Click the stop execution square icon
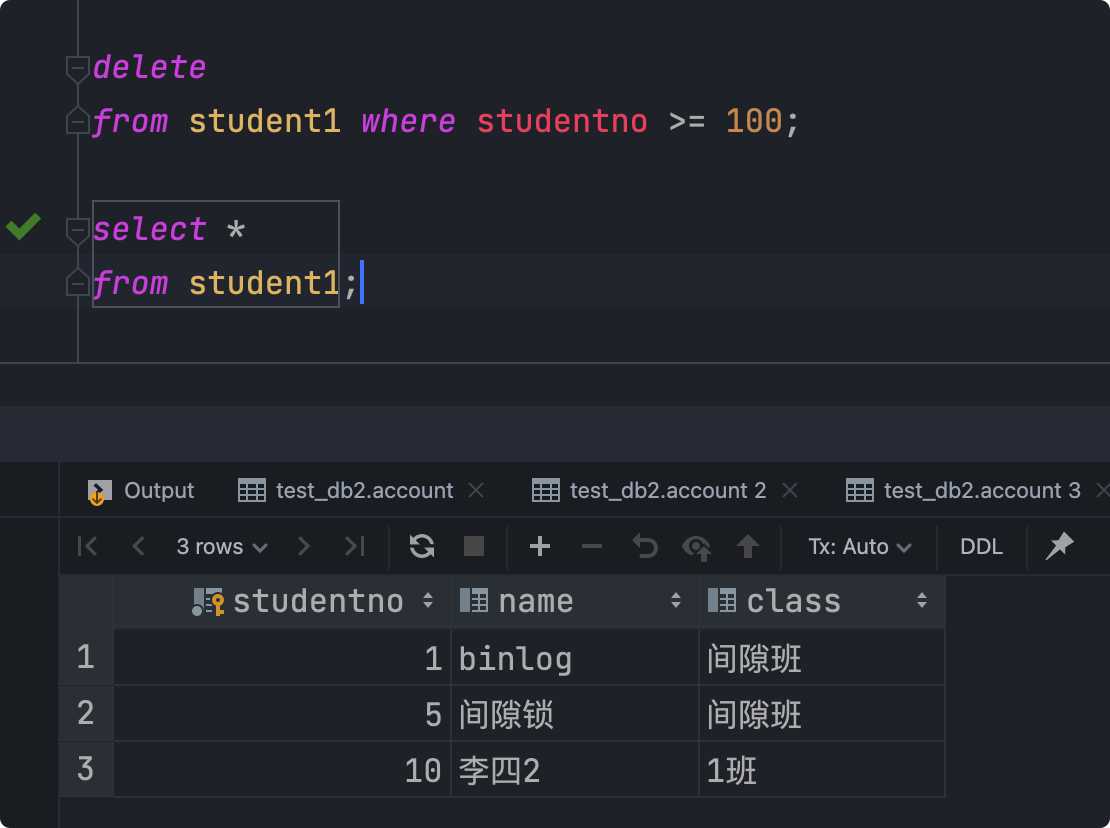 tap(474, 546)
